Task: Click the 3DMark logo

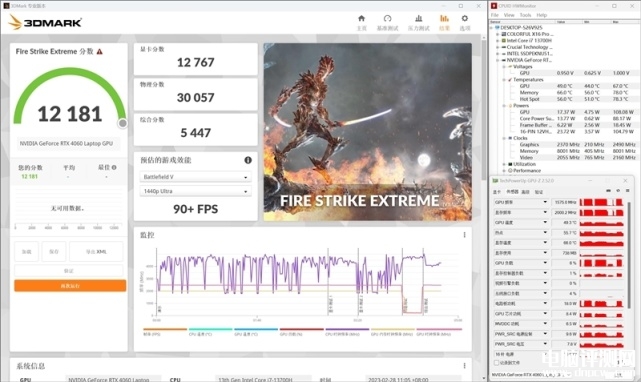Action: (45, 22)
